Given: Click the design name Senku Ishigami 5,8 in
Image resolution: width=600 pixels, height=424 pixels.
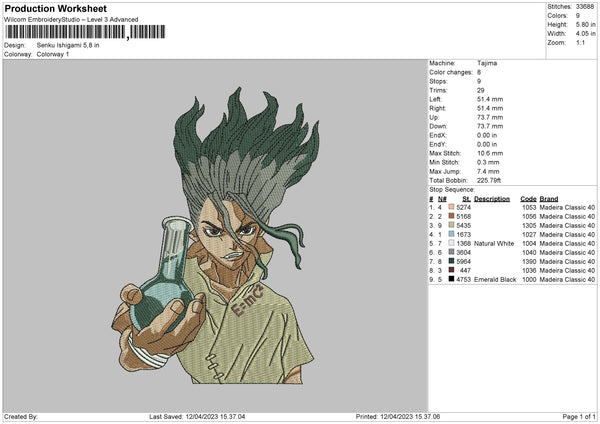Looking at the screenshot, I should tap(68, 45).
